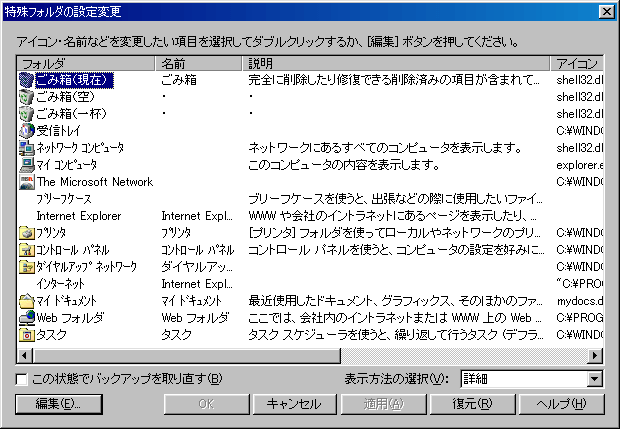Image resolution: width=620 pixels, height=429 pixels.
Task: Click the ごみ箱(空) empty bin icon
Action: [26, 97]
